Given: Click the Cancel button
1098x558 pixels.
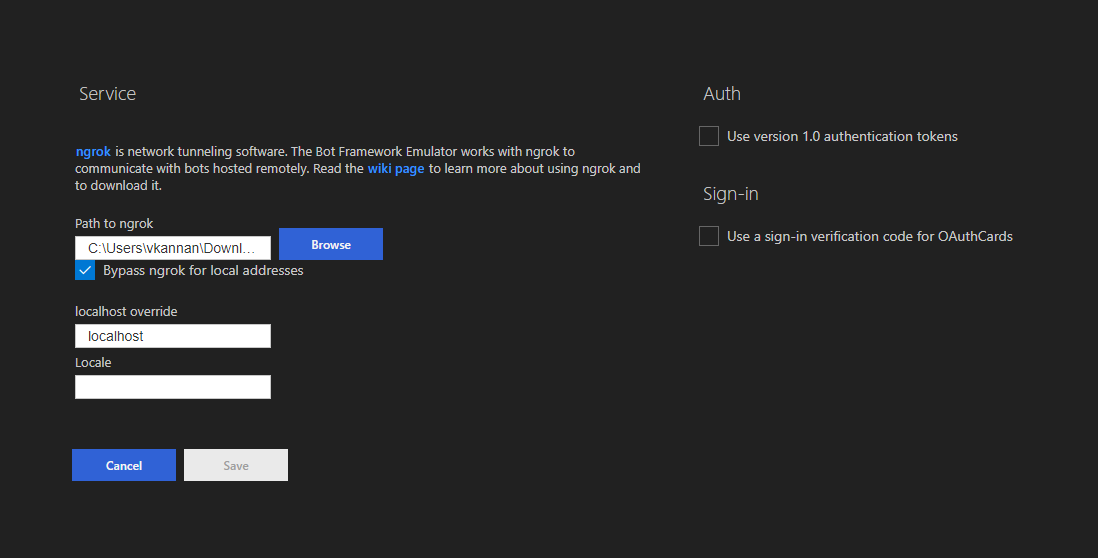Looking at the screenshot, I should pyautogui.click(x=124, y=465).
